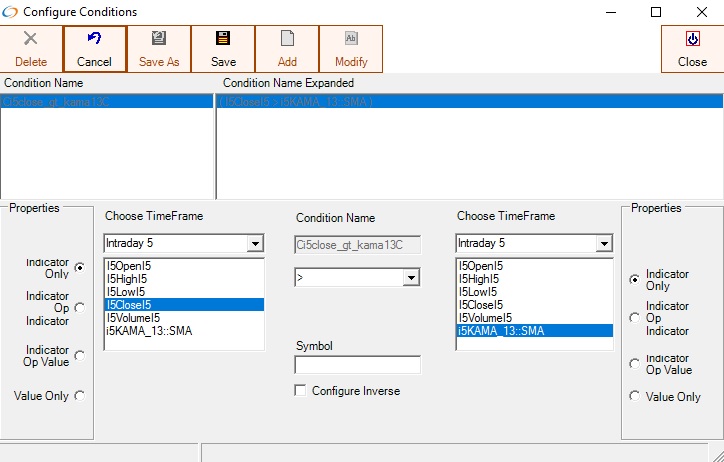
Task: Click the Save floppy disk icon
Action: tap(223, 39)
